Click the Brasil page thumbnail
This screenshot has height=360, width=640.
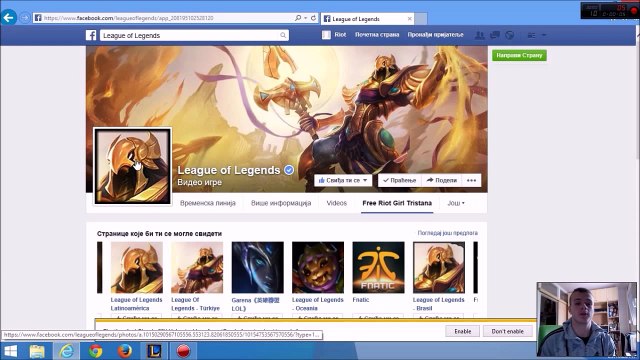pos(439,267)
